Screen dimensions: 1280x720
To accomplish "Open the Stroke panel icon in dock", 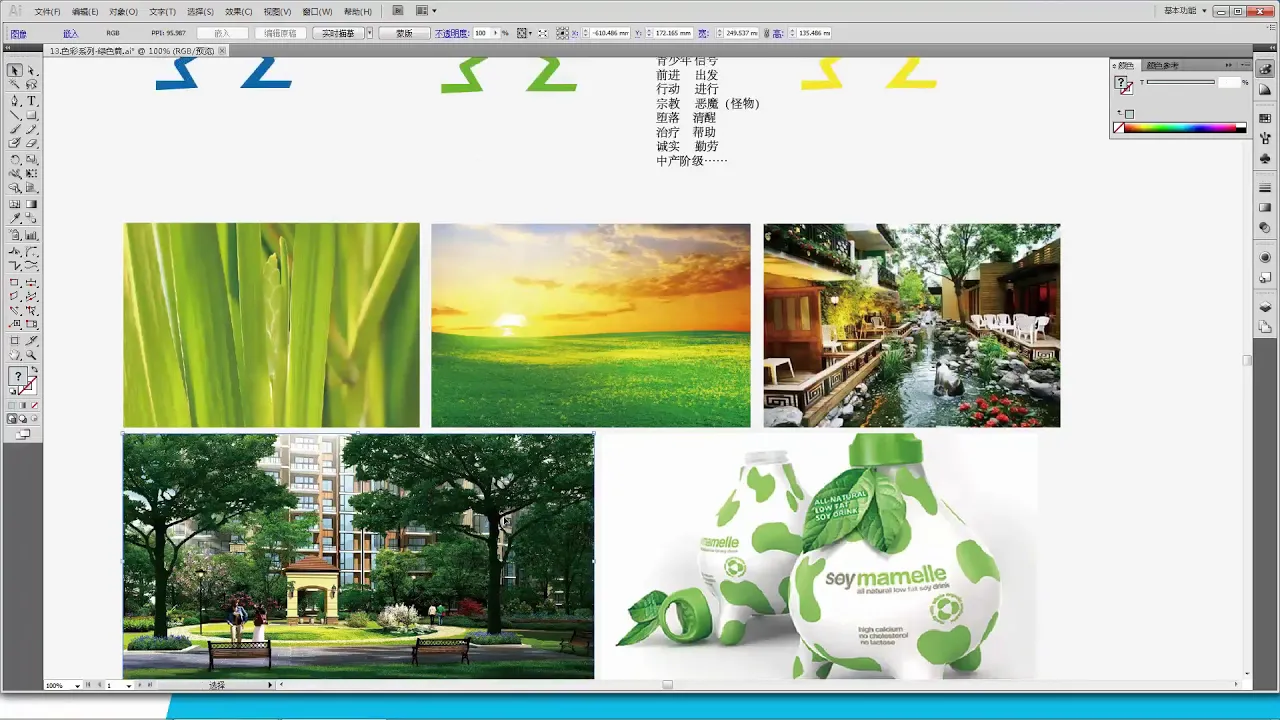I will (x=1265, y=187).
